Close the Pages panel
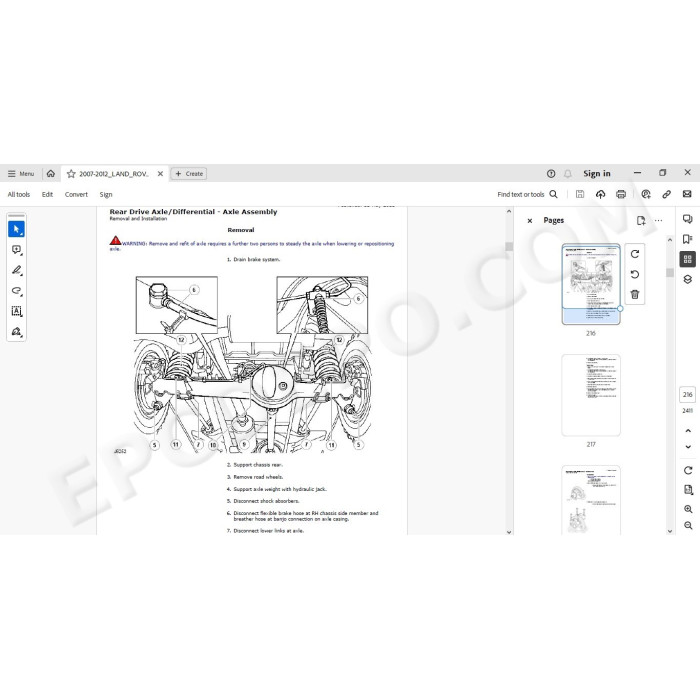 (530, 221)
